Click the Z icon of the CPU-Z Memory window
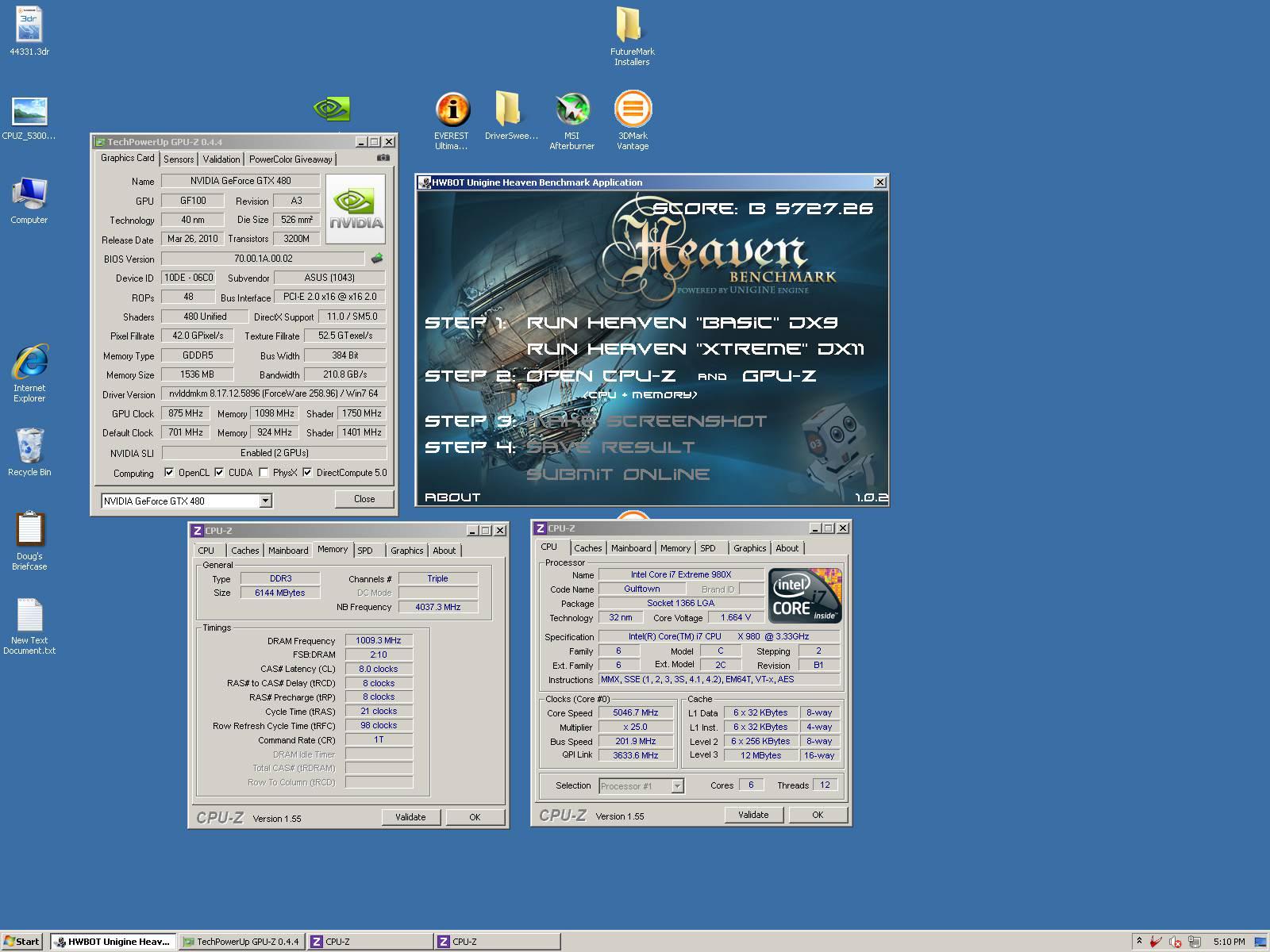The width and height of the screenshot is (1270, 952). pyautogui.click(x=198, y=531)
